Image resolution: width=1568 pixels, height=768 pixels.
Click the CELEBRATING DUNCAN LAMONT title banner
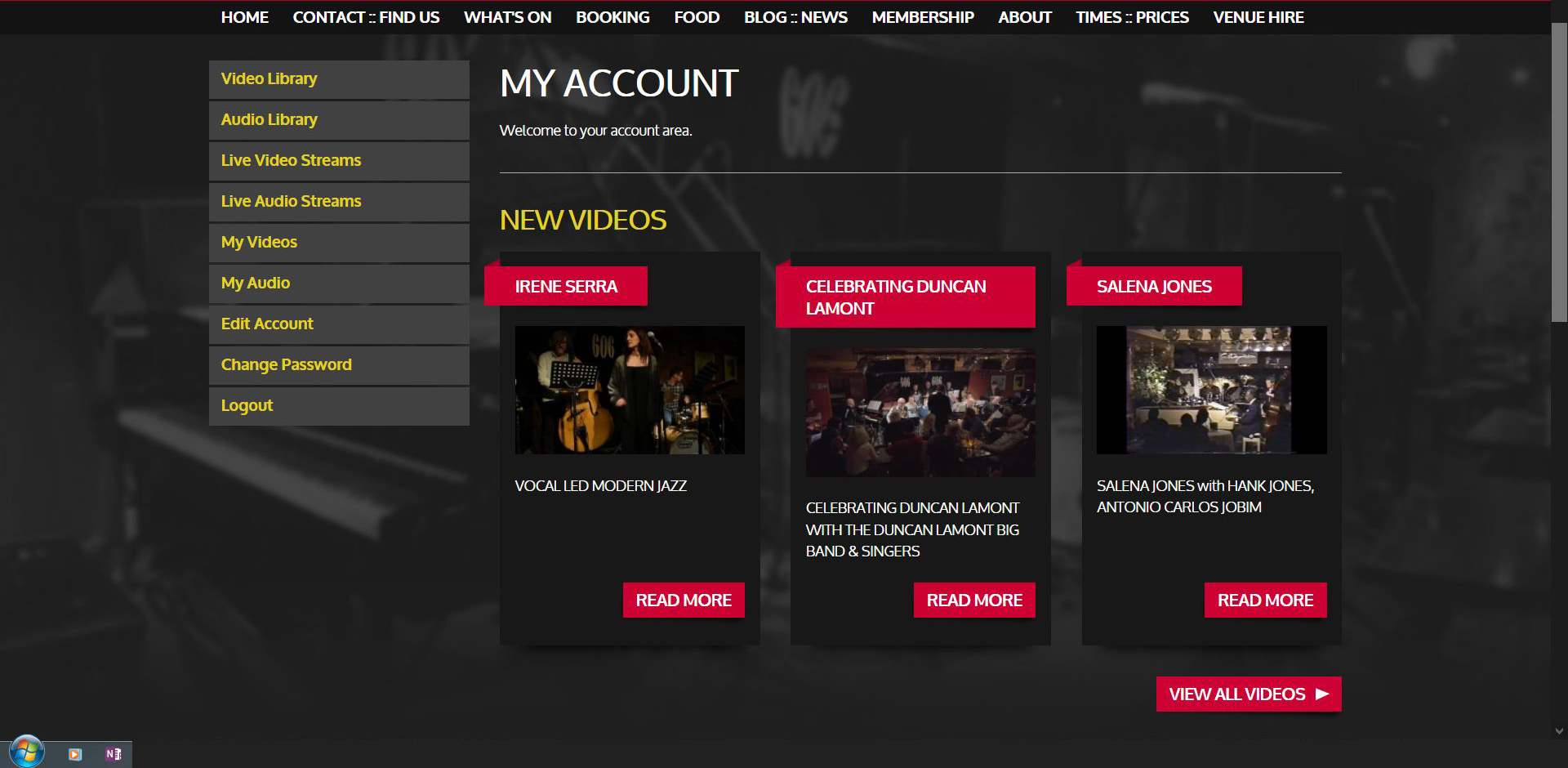[905, 297]
